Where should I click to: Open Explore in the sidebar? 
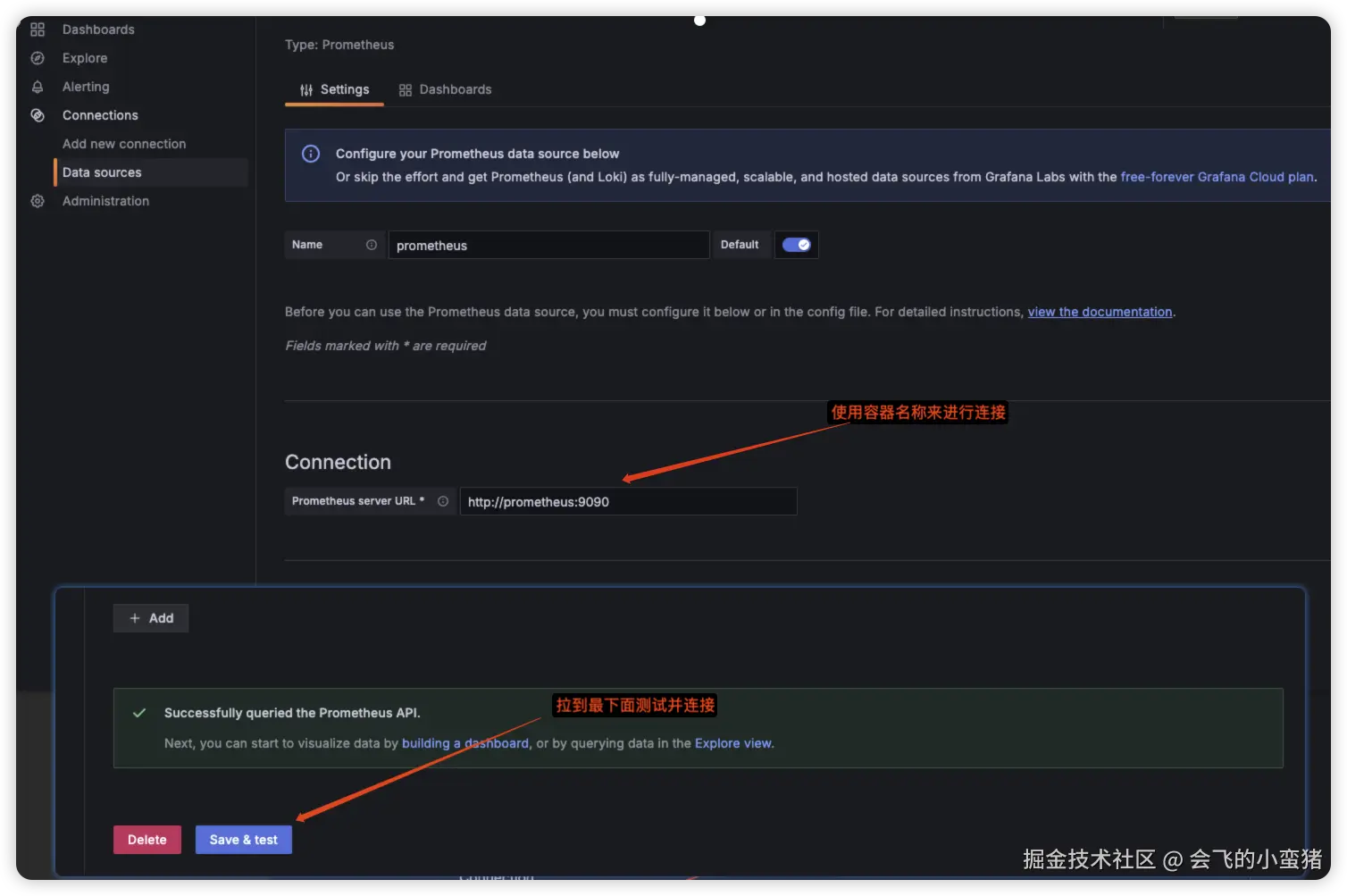[x=85, y=58]
